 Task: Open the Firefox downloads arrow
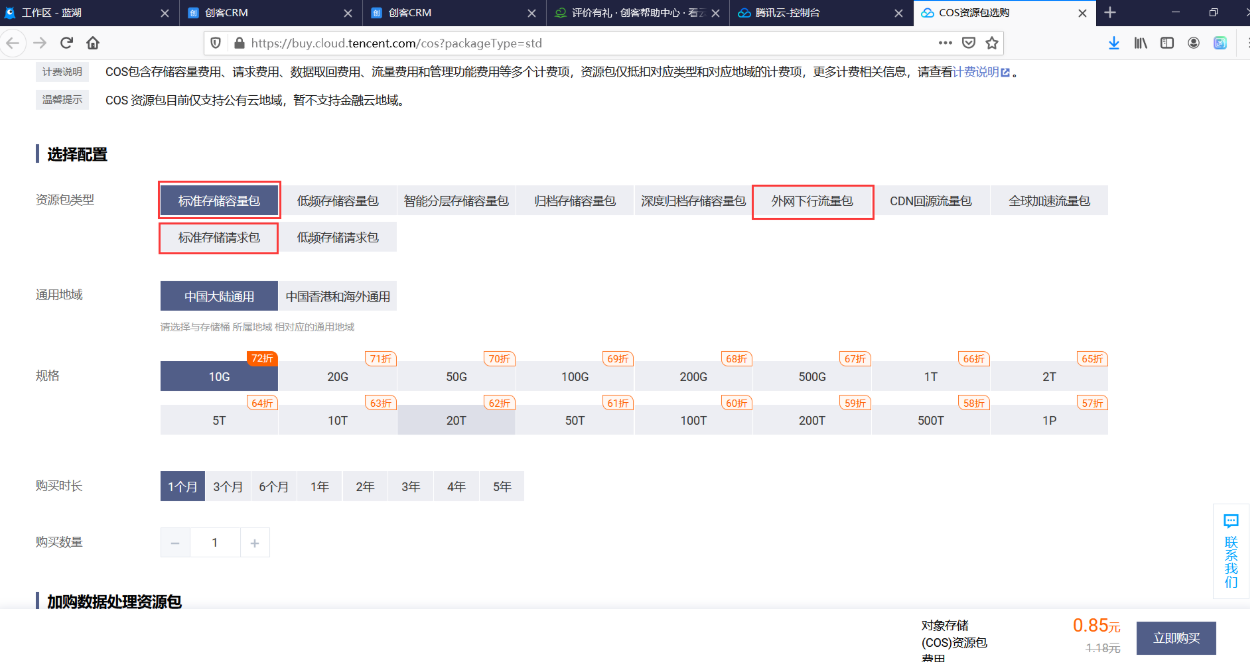pos(1114,43)
